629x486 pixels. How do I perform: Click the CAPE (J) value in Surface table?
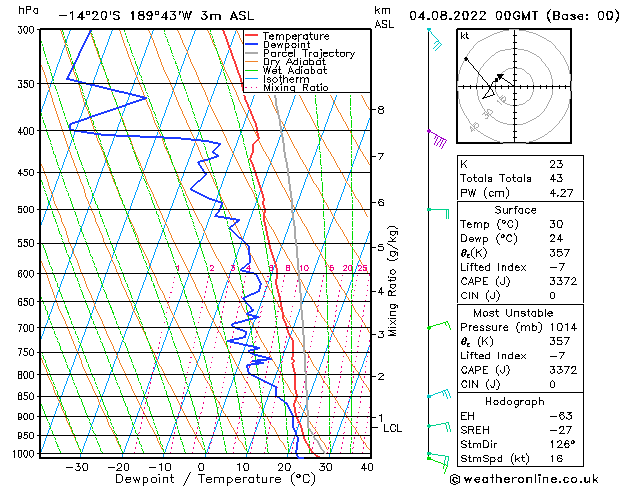pos(563,281)
